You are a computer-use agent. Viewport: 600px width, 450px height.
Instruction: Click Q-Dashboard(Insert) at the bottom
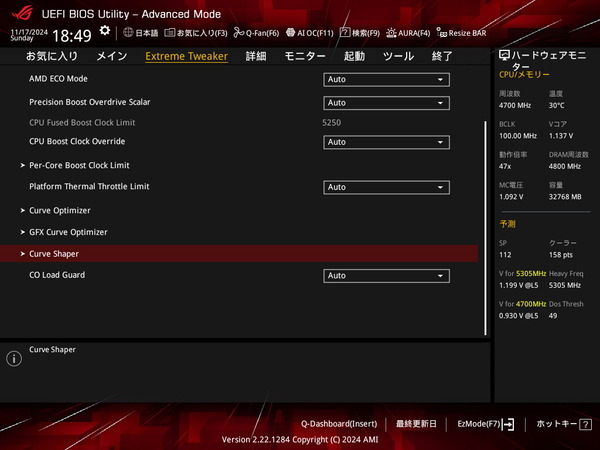(x=339, y=424)
